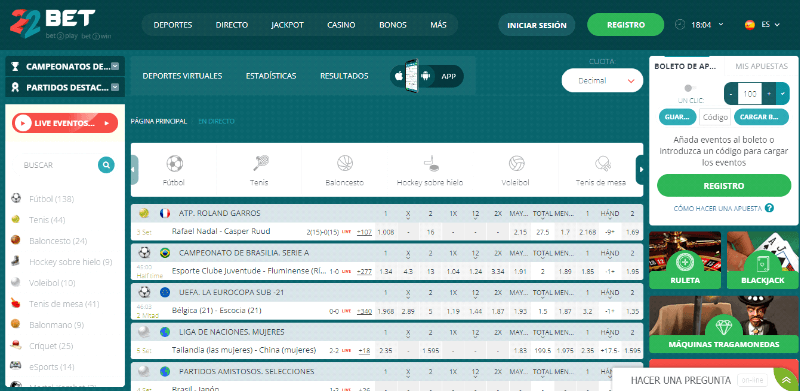Viewport: 800px width, 391px height.
Task: Click the Guar... save button
Action: coord(678,117)
